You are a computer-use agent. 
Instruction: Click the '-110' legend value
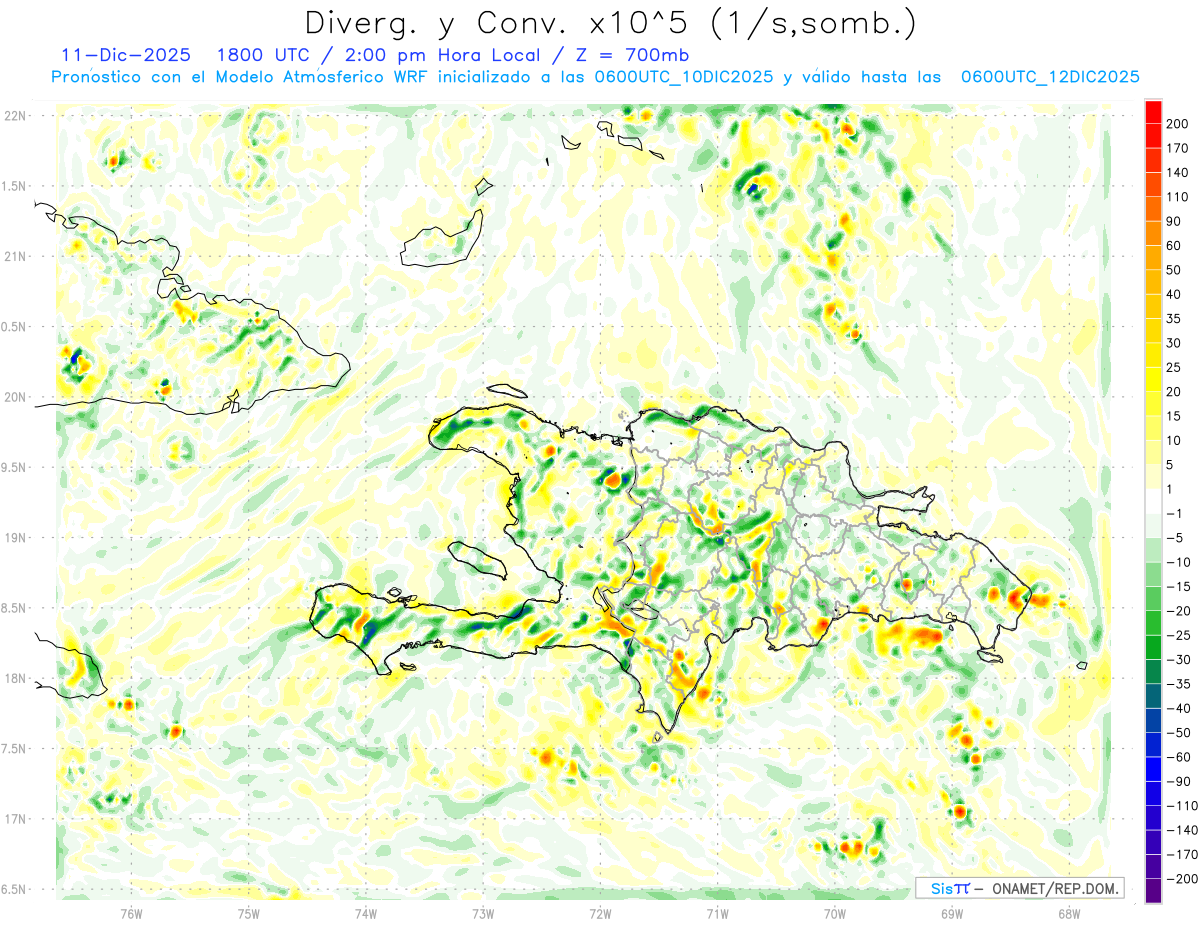pyautogui.click(x=1181, y=808)
